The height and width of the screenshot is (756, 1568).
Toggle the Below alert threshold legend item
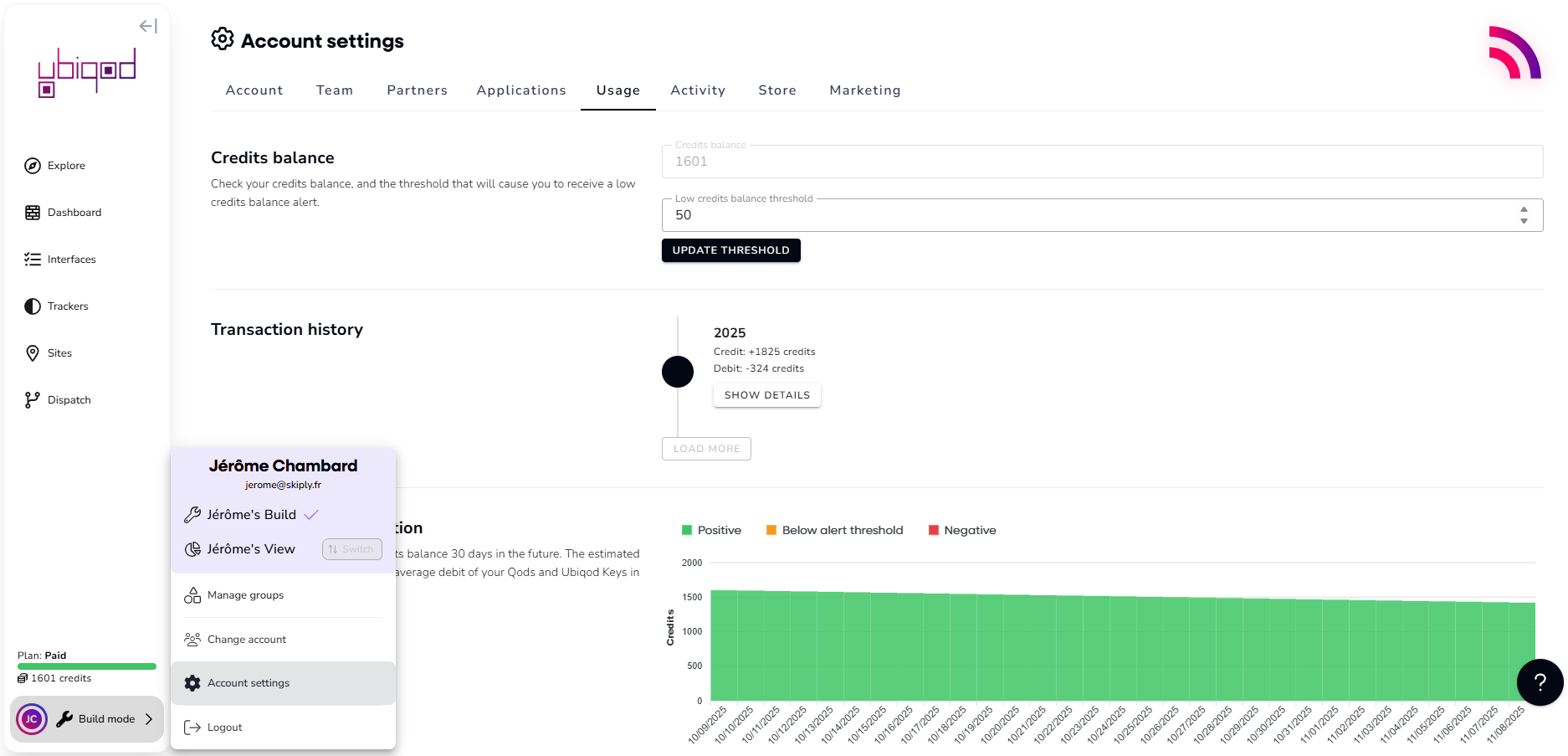click(834, 530)
